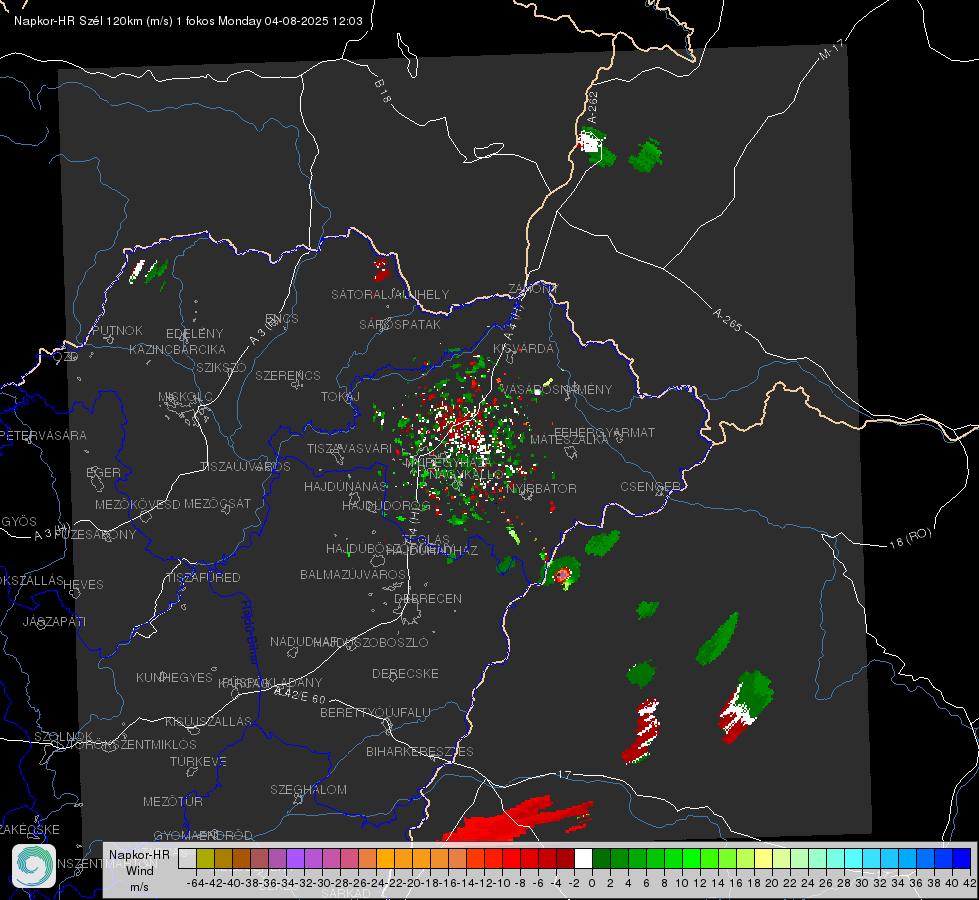This screenshot has width=979, height=900.
Task: Click the Hajdú-Bihar county label
Action: pyautogui.click(x=250, y=632)
